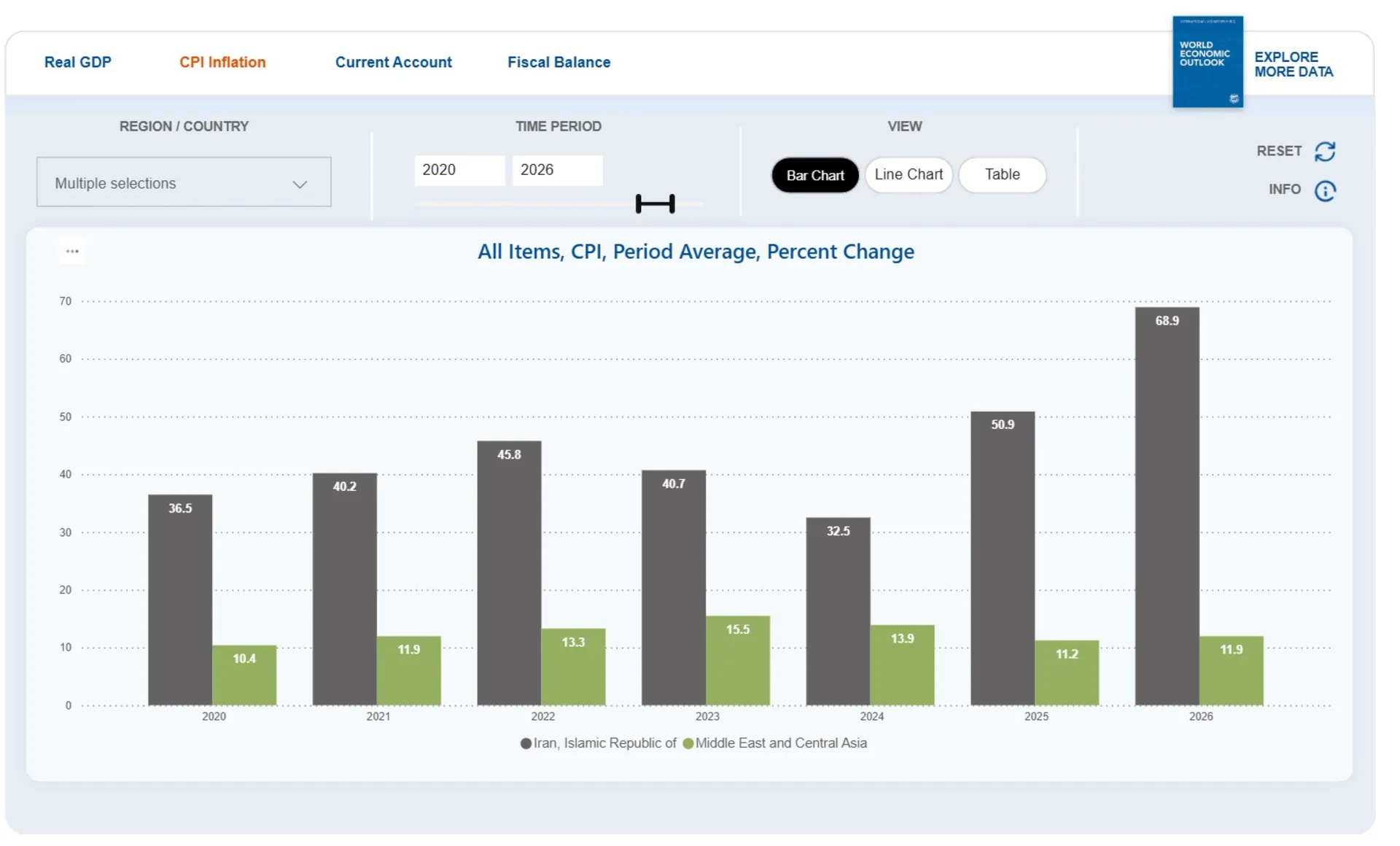
Task: Click the Reset refresh icon
Action: click(1324, 152)
